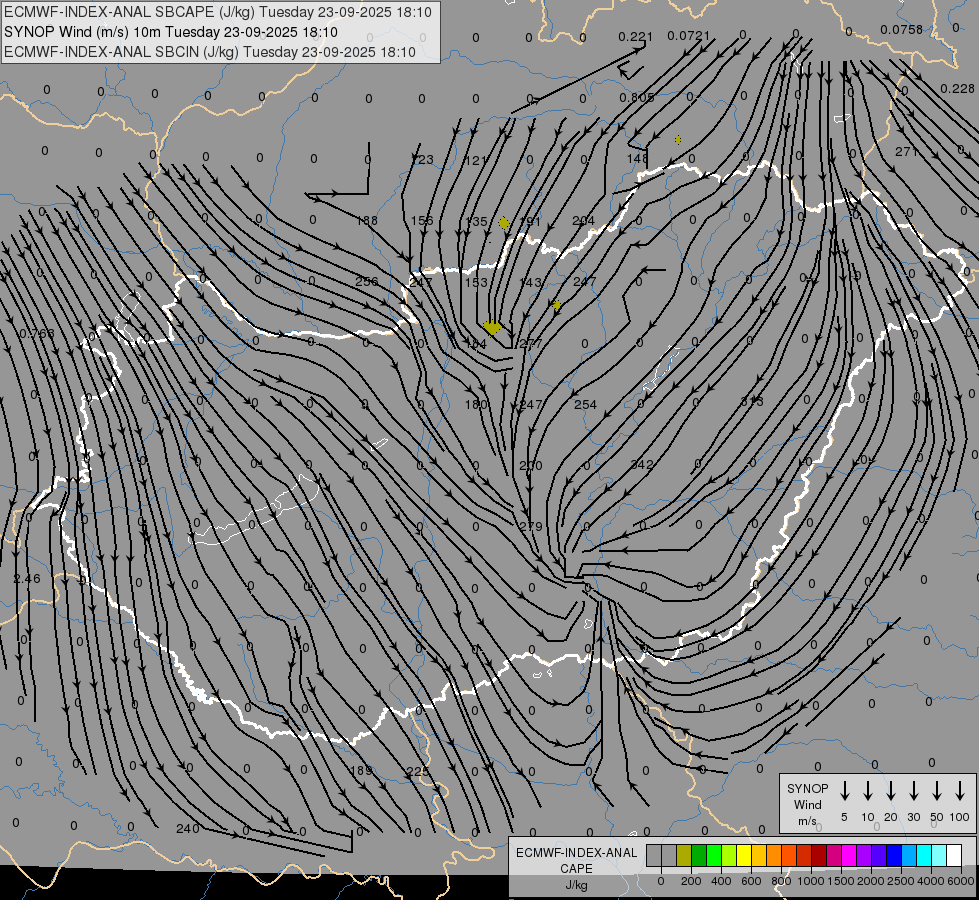Viewport: 979px width, 900px height.
Task: Click the 1000 tick label on CAPE scale
Action: point(810,881)
